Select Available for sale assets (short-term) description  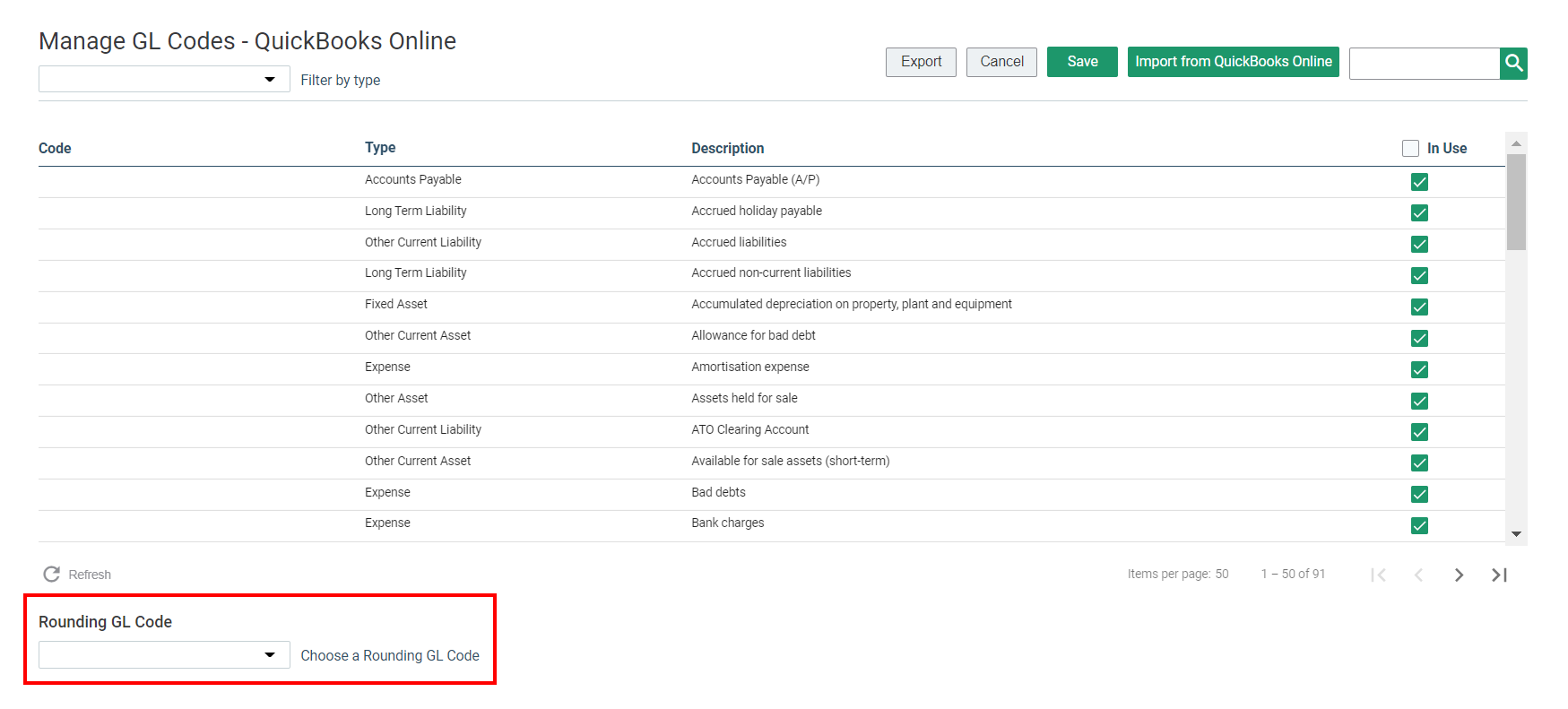[791, 461]
